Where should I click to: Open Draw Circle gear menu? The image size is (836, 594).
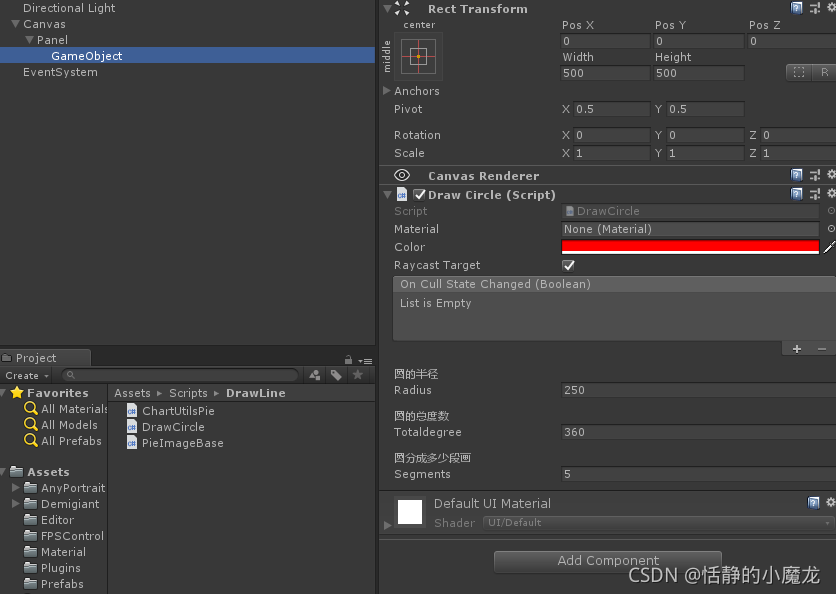point(831,193)
